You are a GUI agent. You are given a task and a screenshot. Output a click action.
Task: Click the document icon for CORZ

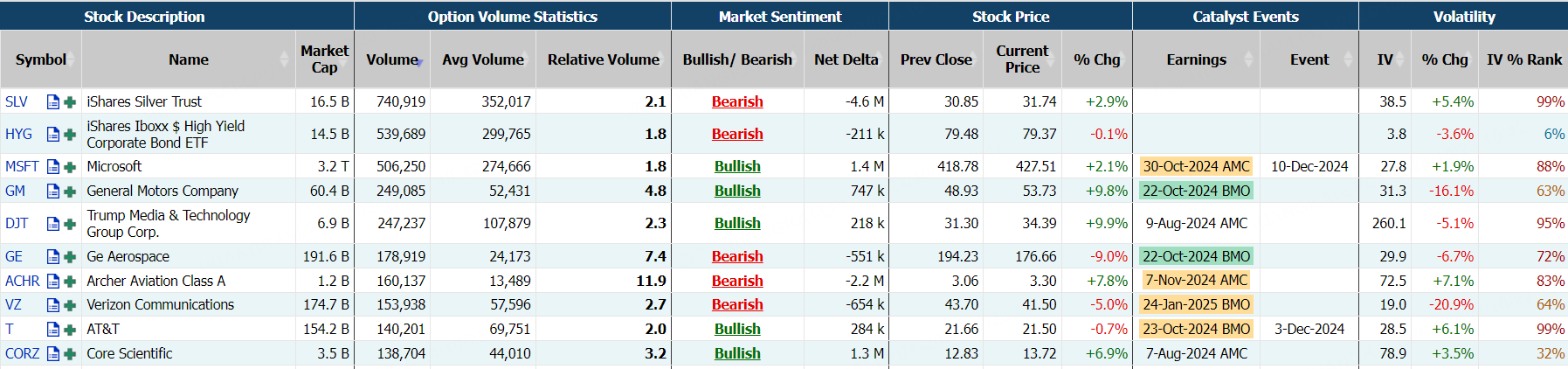point(53,354)
